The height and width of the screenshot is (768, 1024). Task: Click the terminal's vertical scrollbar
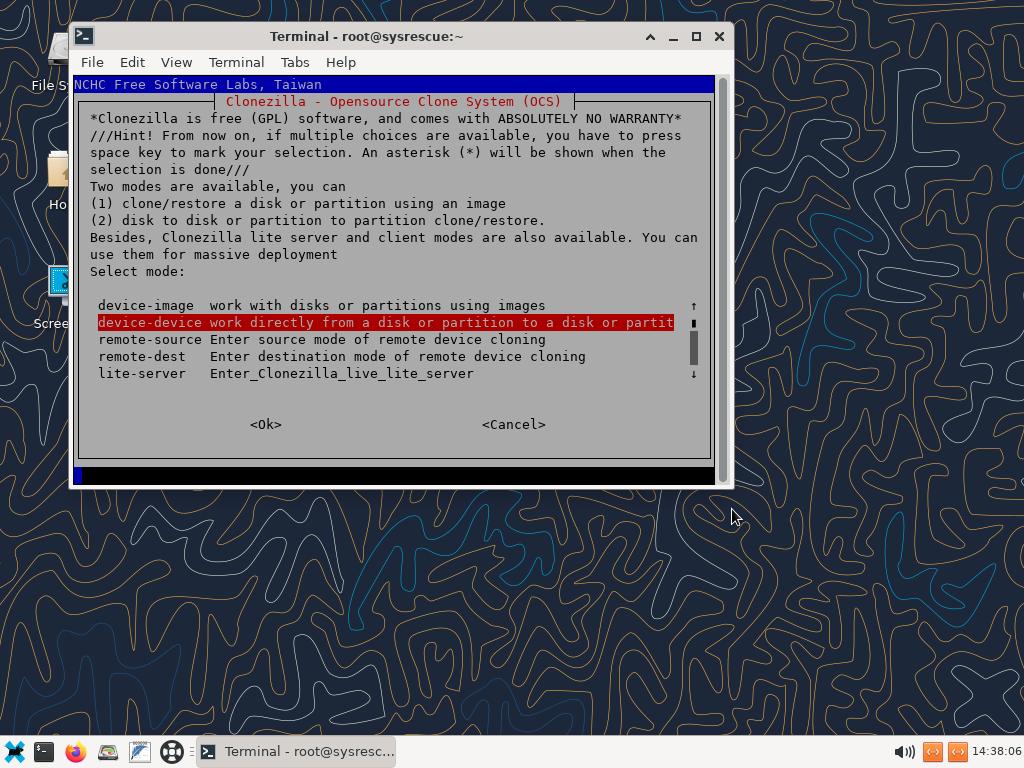coord(723,280)
